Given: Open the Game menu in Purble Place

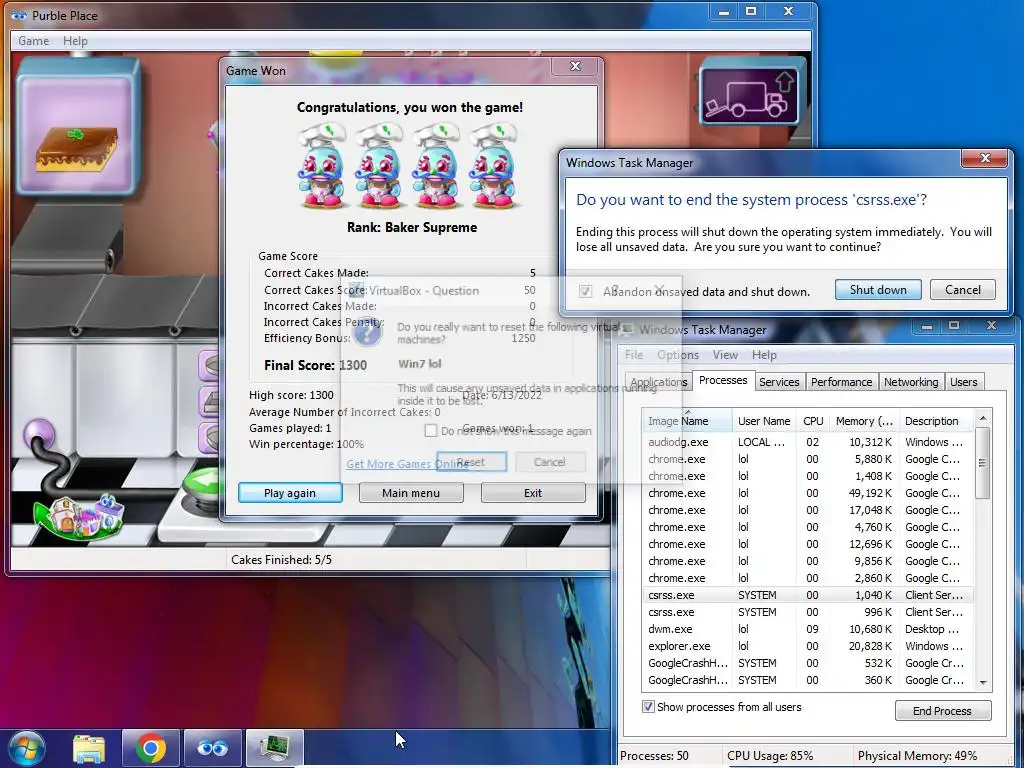Looking at the screenshot, I should pos(33,40).
